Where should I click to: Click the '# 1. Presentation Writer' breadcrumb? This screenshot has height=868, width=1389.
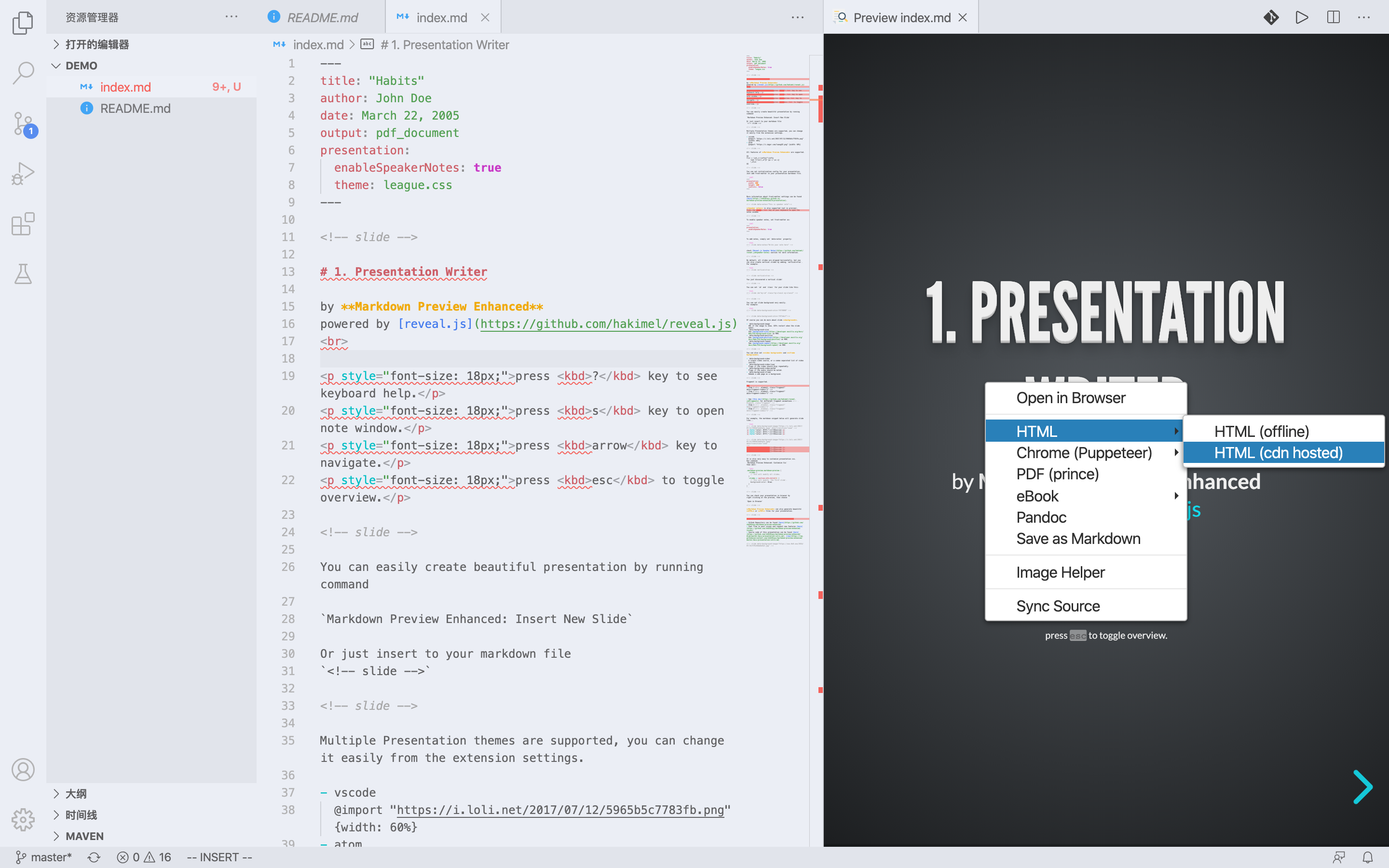(x=444, y=45)
